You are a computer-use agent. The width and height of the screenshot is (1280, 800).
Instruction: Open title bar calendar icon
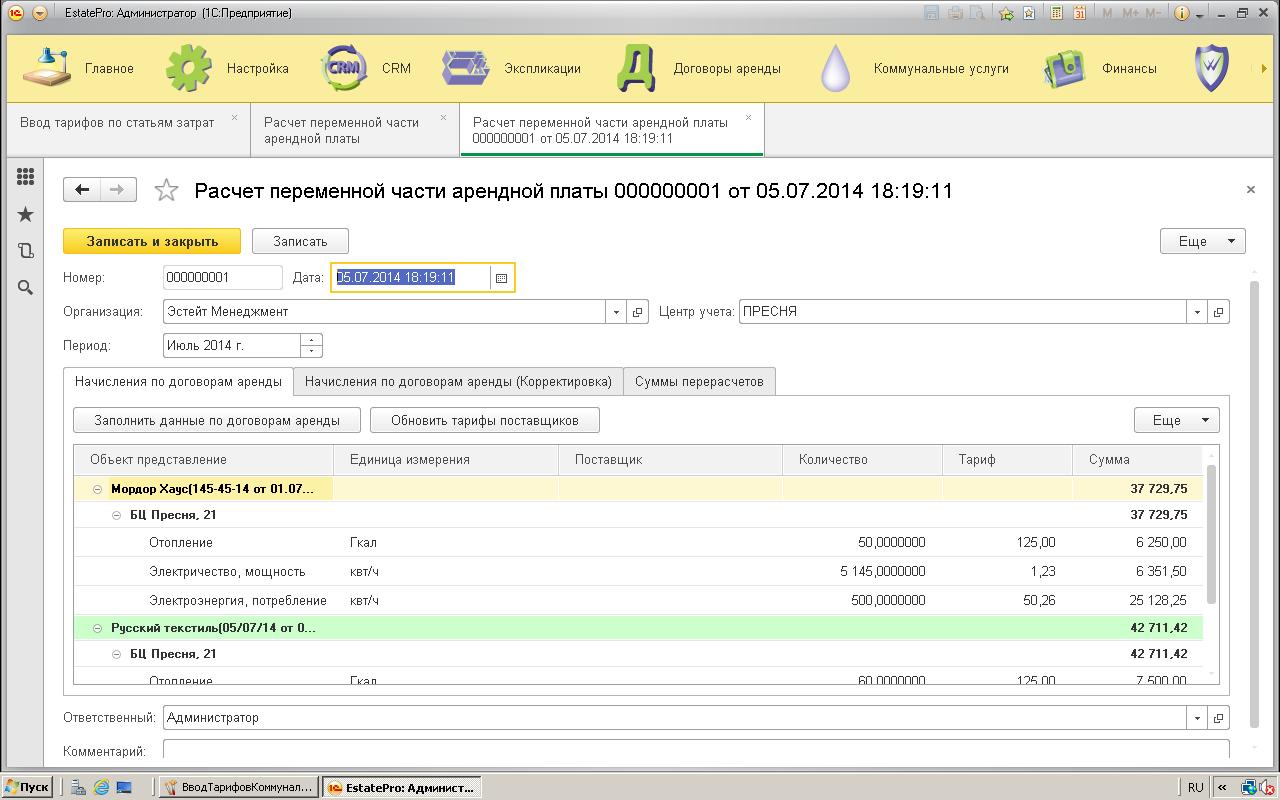tap(1079, 13)
